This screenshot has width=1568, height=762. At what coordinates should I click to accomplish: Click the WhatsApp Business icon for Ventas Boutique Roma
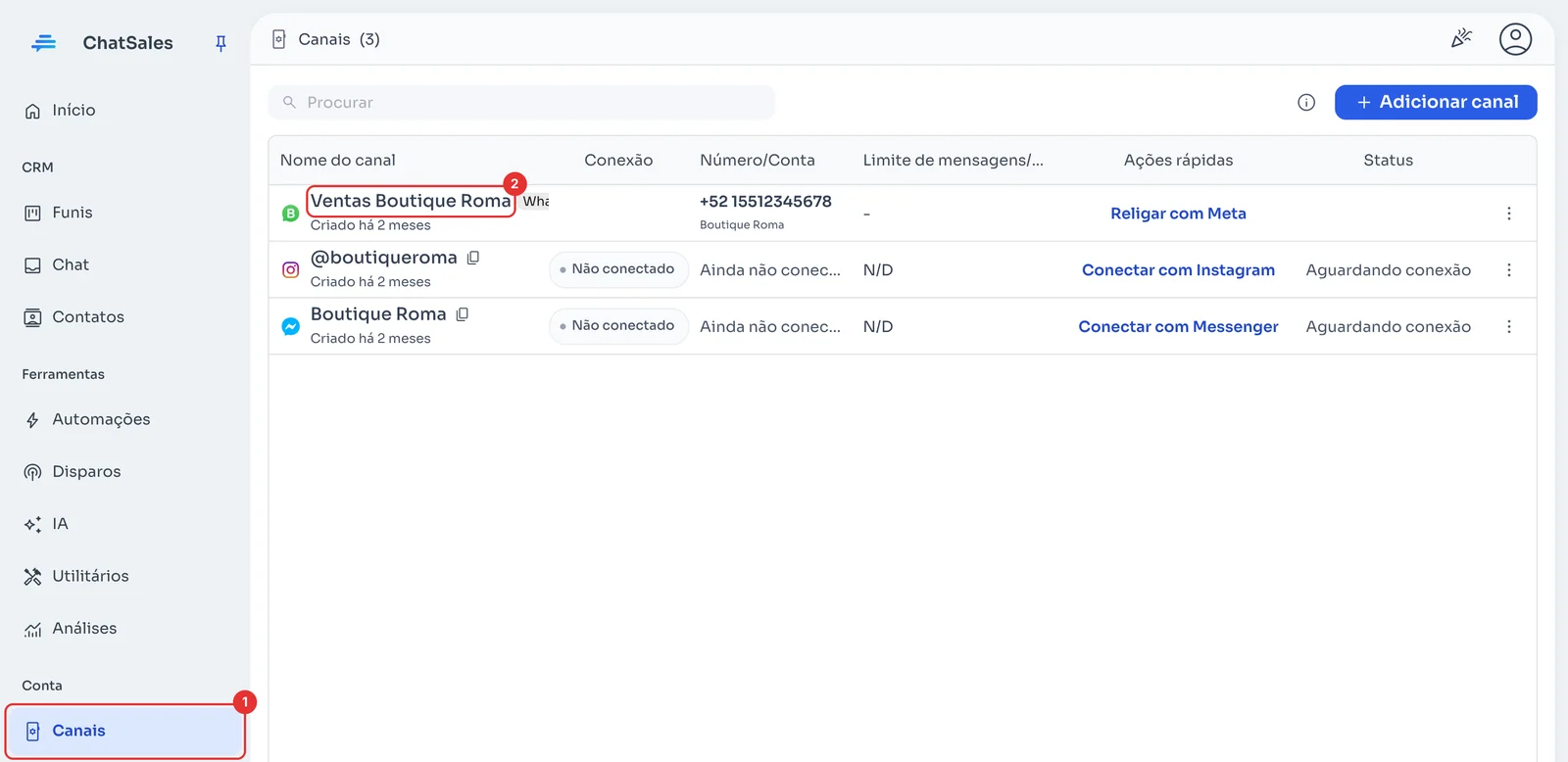coord(290,214)
